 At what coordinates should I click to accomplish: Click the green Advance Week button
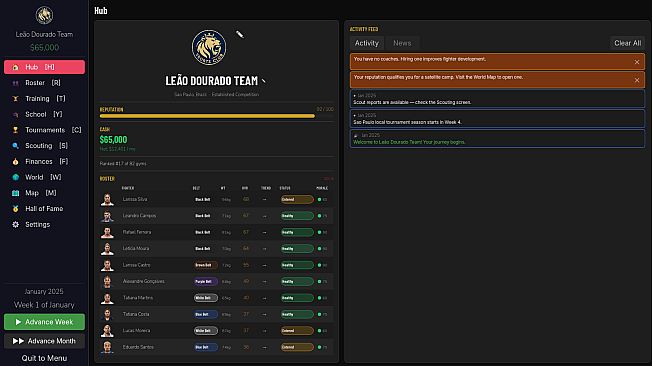pyautogui.click(x=44, y=322)
